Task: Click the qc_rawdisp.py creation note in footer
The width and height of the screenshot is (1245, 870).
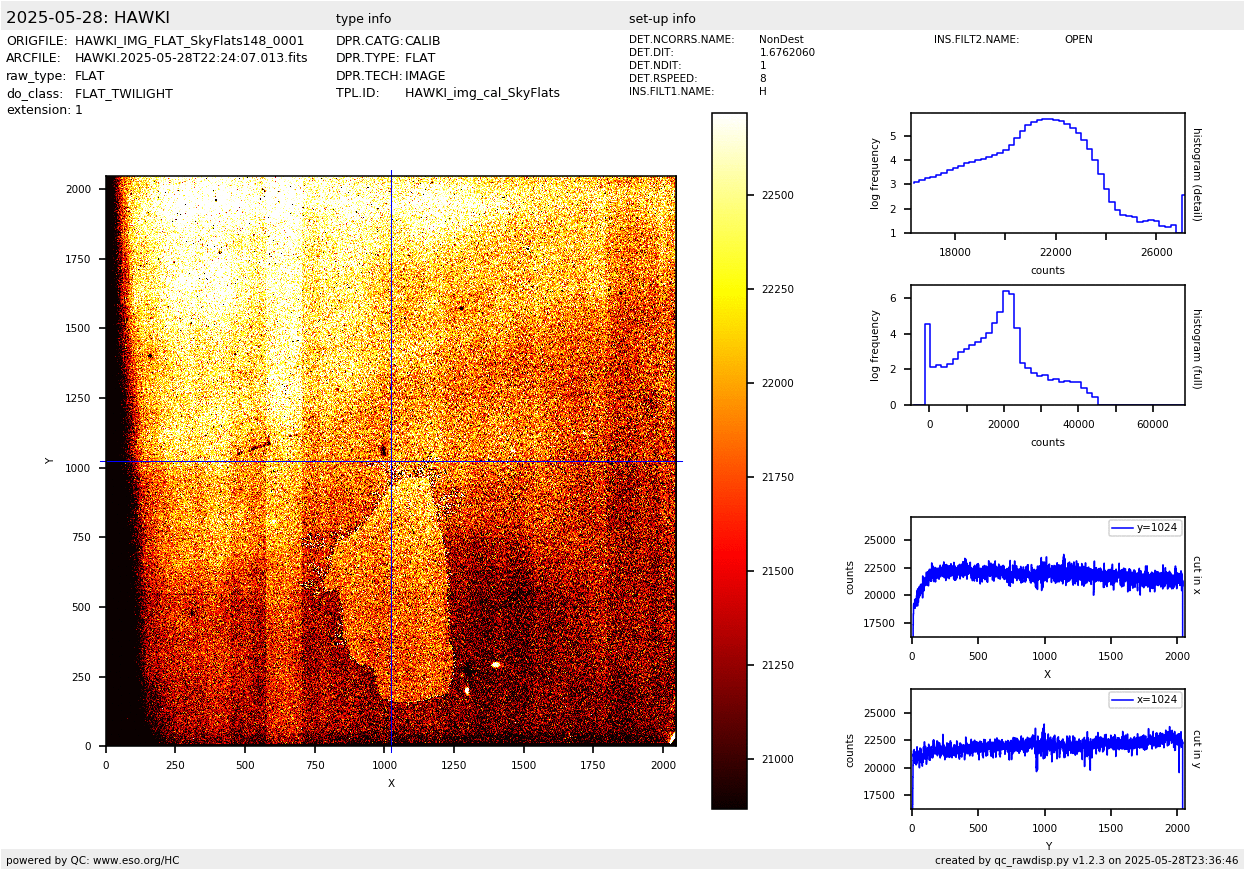Action: point(1086,860)
